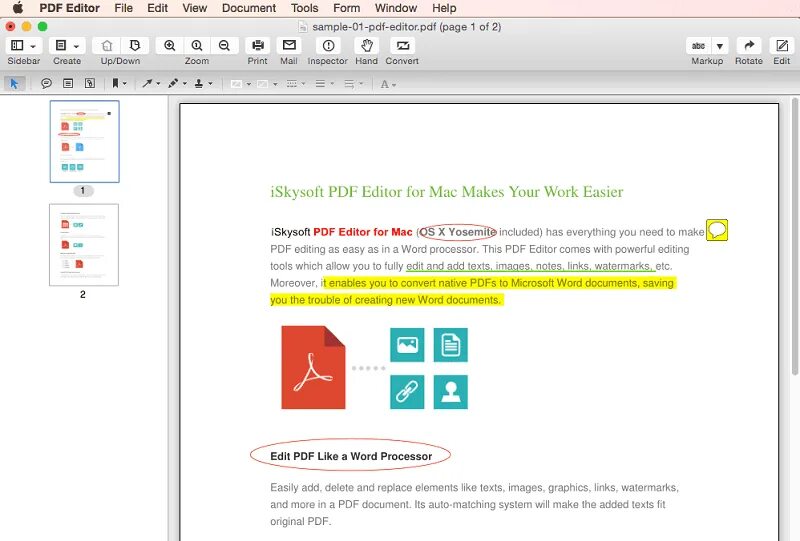This screenshot has width=800, height=541.
Task: Click the Create document icon
Action: [61, 45]
